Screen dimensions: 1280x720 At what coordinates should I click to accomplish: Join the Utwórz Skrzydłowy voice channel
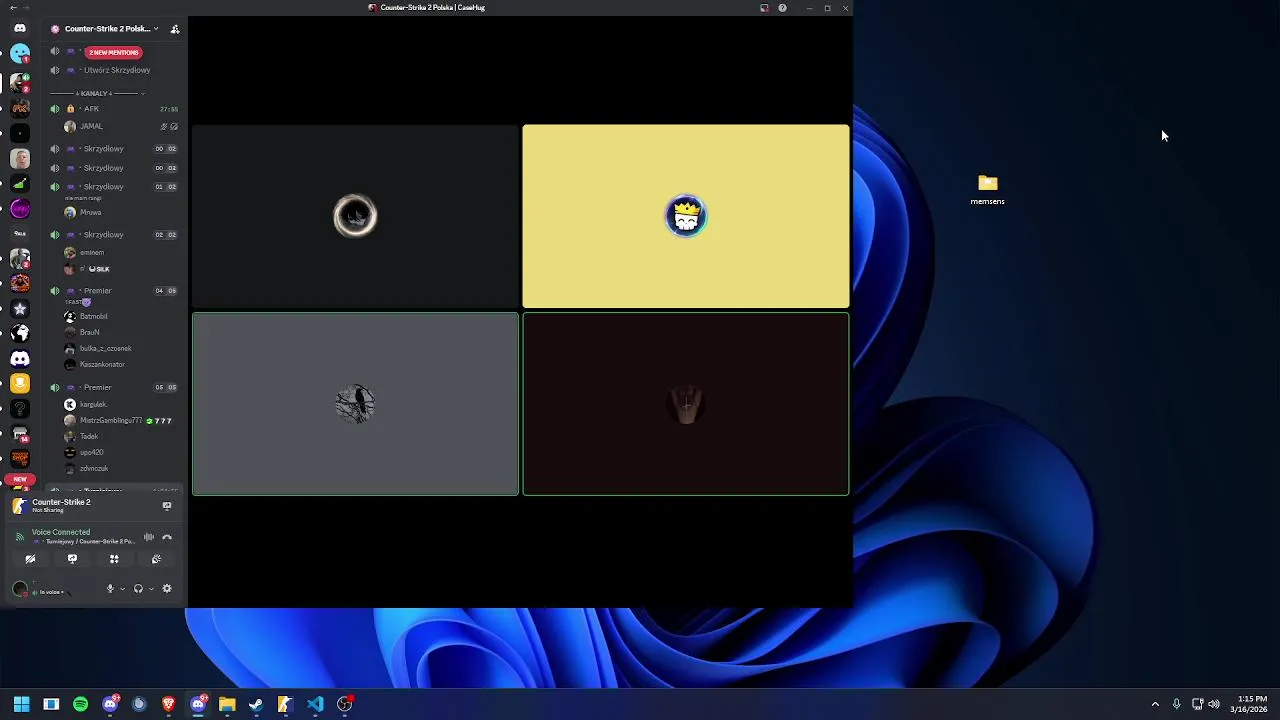click(x=115, y=70)
